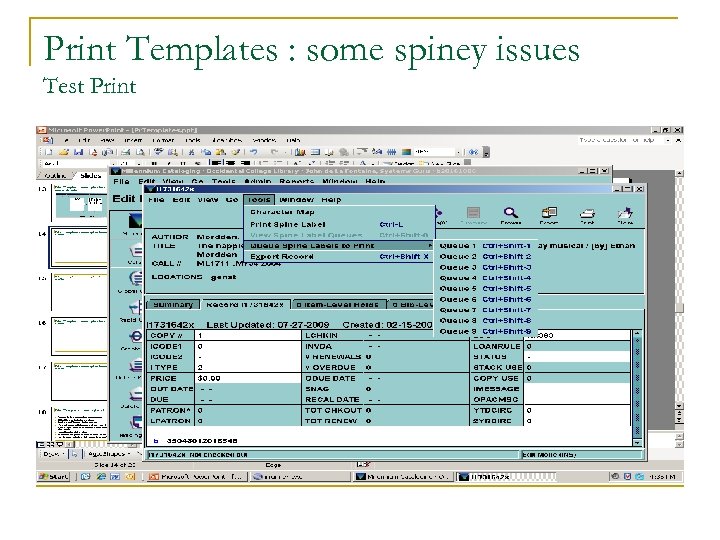Click PowerPoint Insert Chart toolbar icon
This screenshot has height=540, width=720.
click(x=300, y=152)
